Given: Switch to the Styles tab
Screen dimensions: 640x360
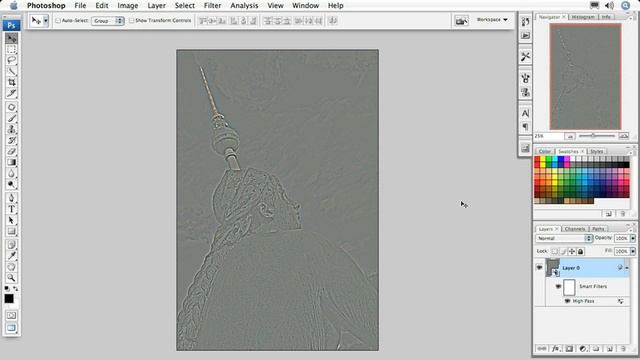Looking at the screenshot, I should [x=596, y=151].
